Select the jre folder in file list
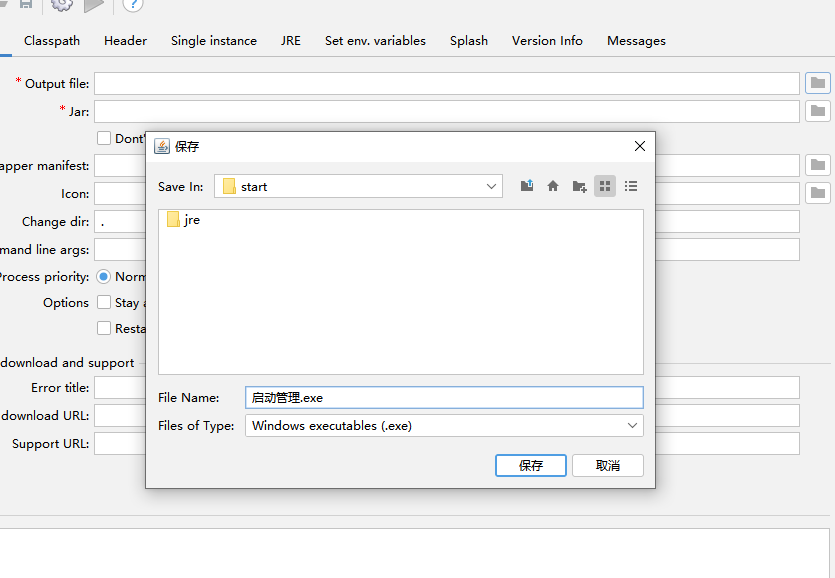 183,219
